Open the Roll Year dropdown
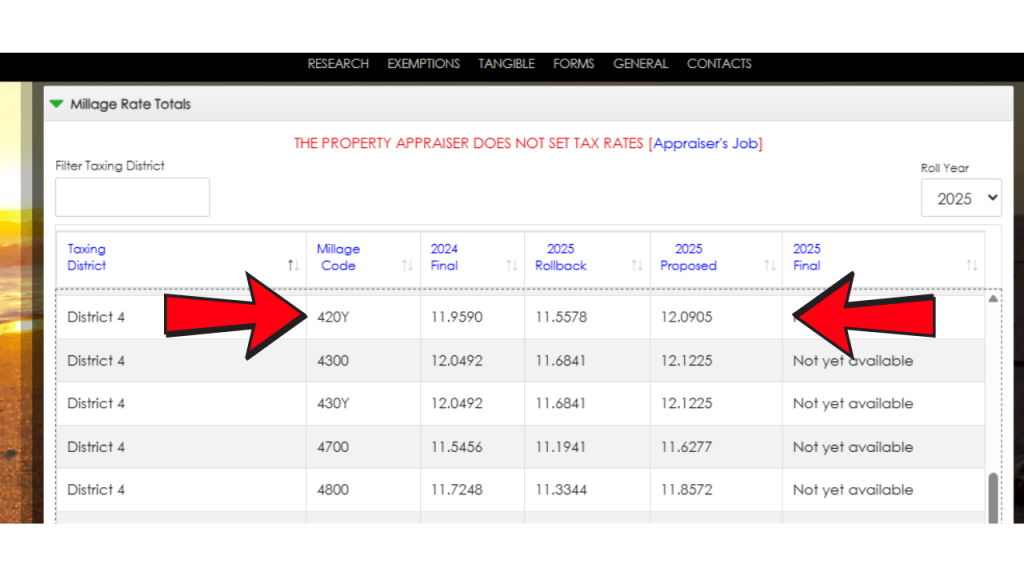The width and height of the screenshot is (1024, 576). tap(961, 198)
